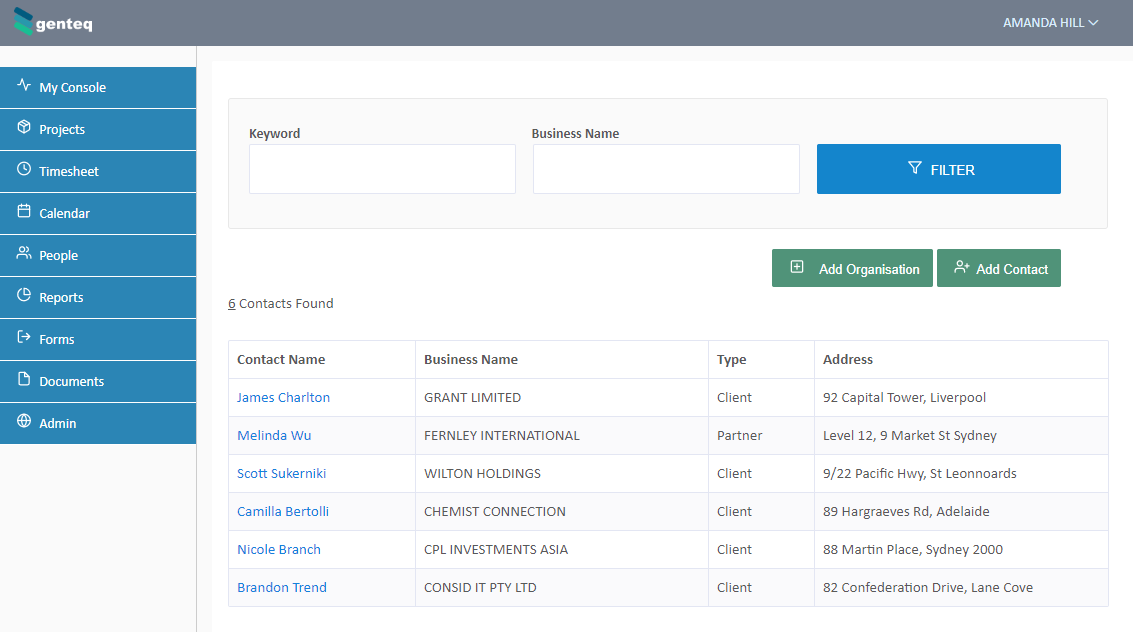1133x632 pixels.
Task: Open the People section
Action: pyautogui.click(x=98, y=255)
